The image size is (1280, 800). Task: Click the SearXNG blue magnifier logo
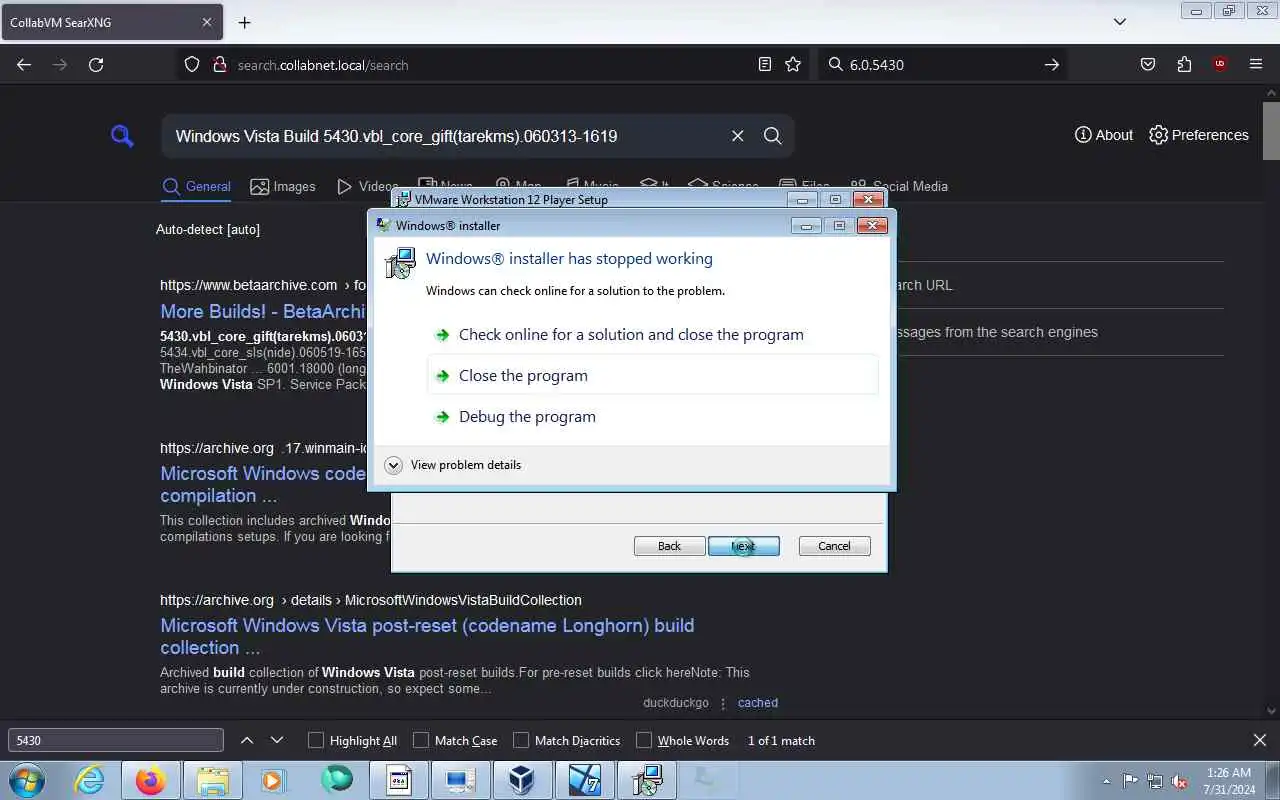pos(122,136)
